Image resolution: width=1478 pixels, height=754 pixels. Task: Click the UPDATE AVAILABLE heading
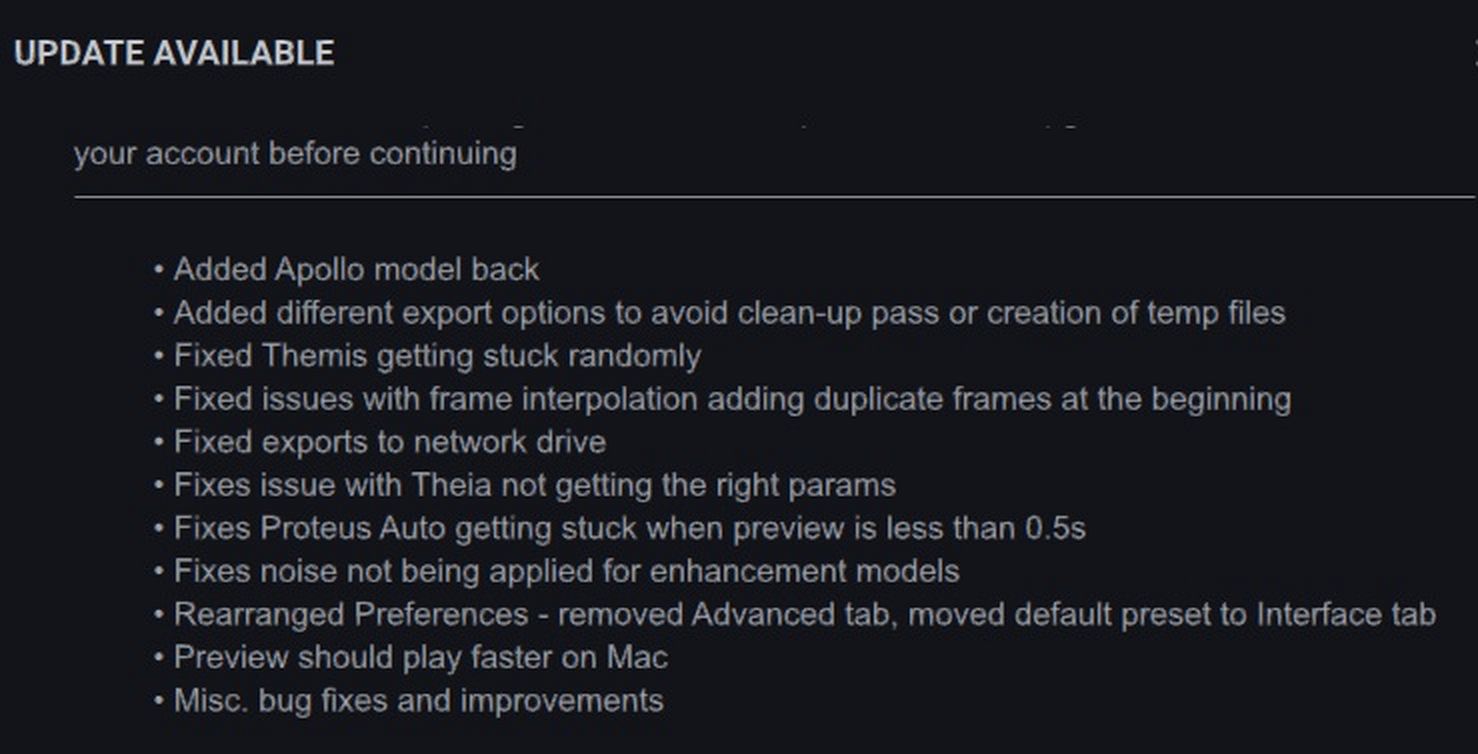pyautogui.click(x=174, y=53)
